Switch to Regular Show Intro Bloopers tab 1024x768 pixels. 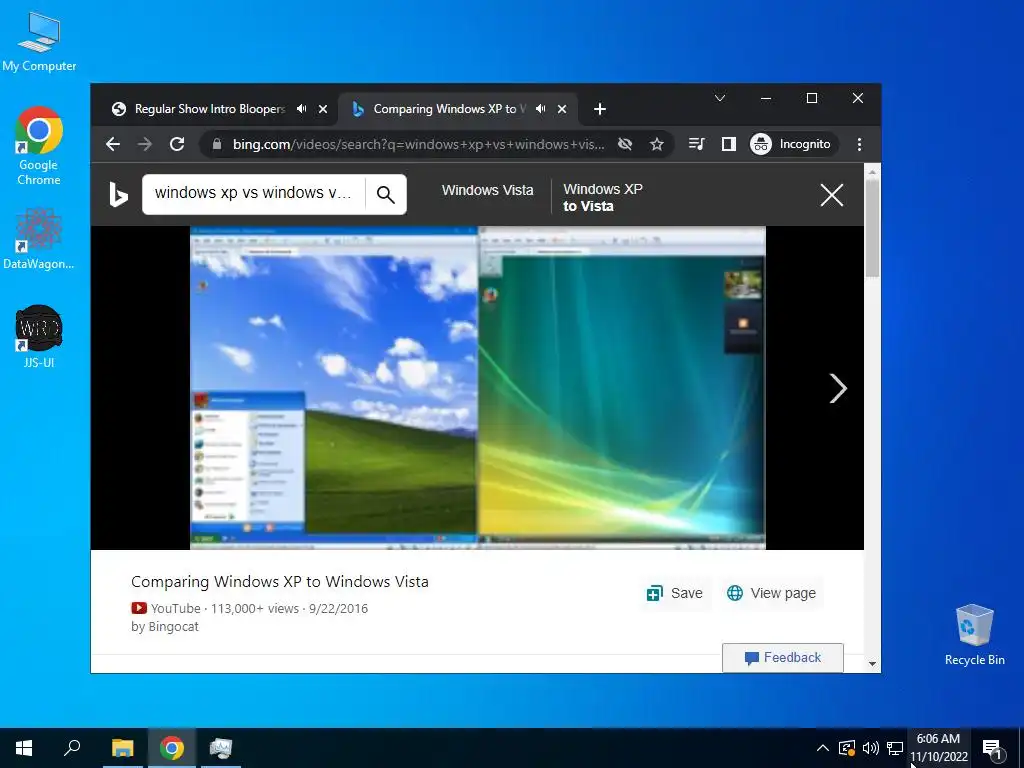[210, 109]
